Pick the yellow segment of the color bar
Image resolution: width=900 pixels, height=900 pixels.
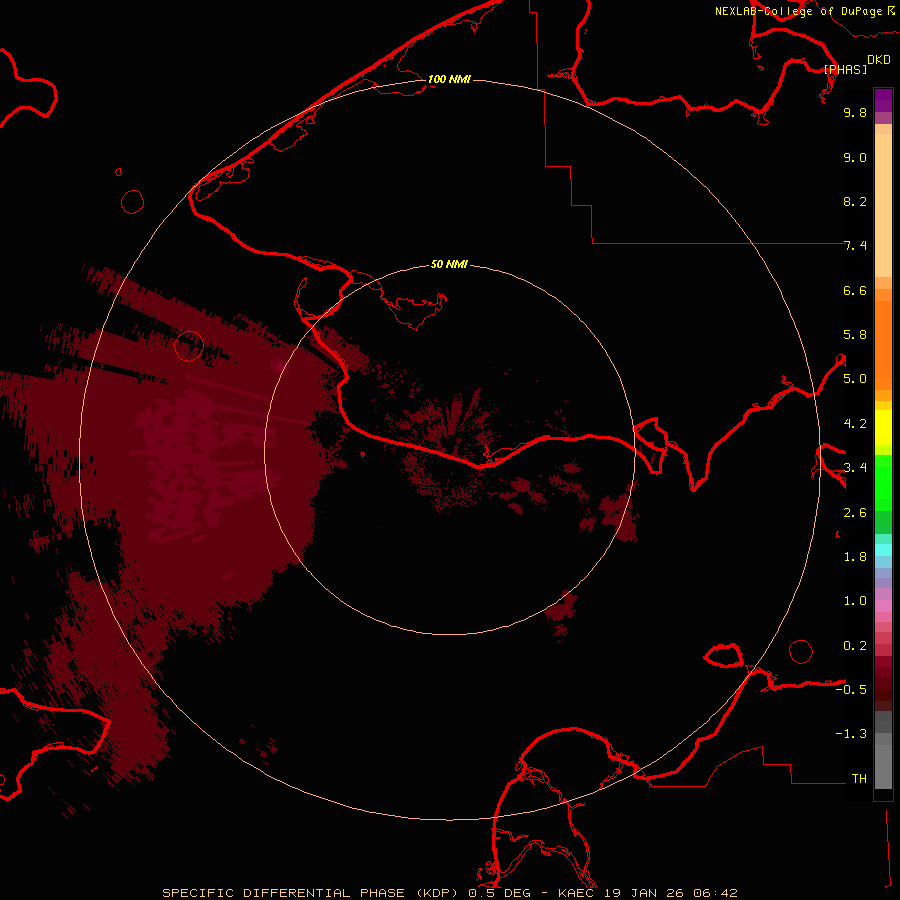point(883,428)
